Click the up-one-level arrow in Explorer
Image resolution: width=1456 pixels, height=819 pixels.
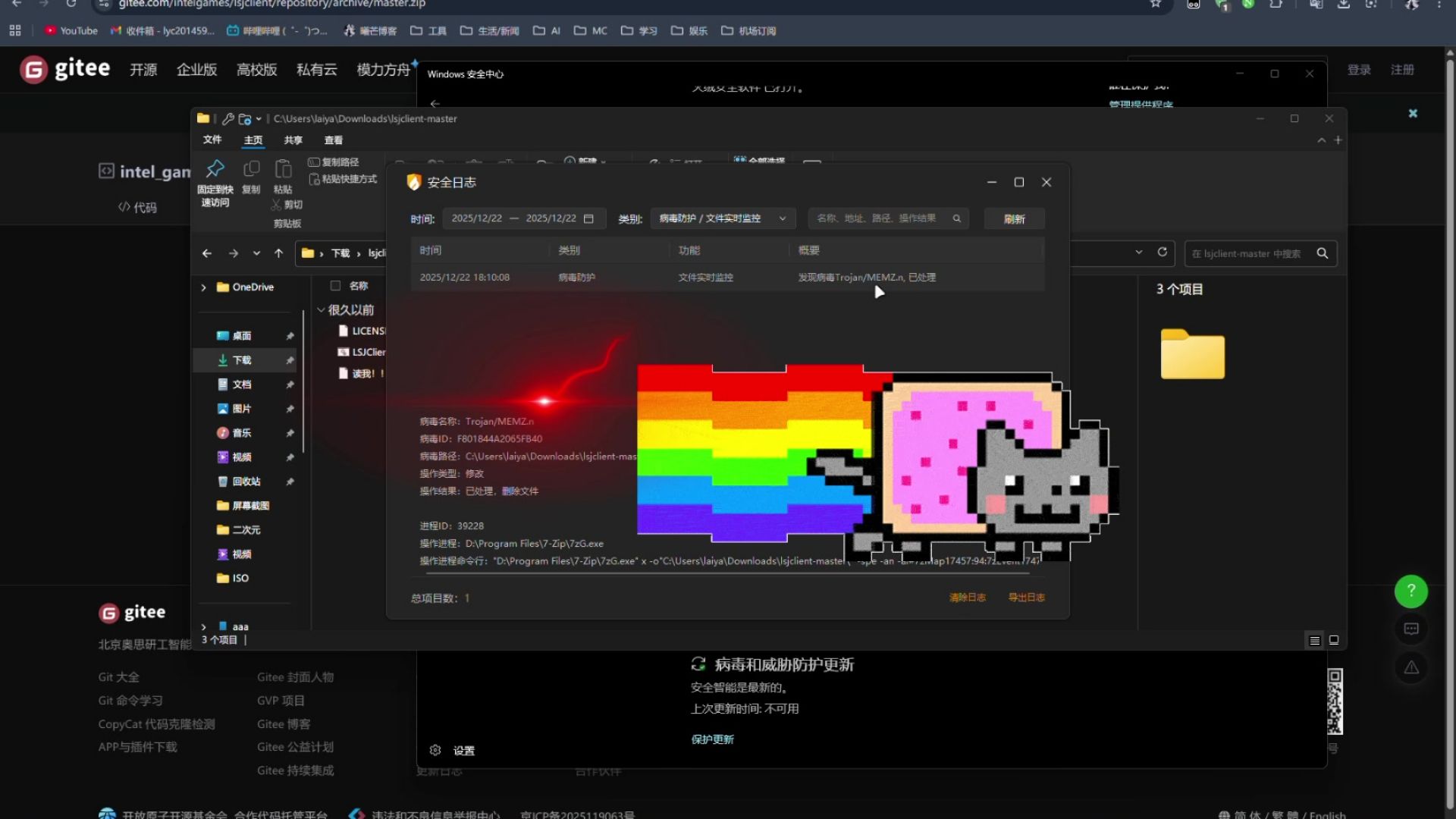point(278,253)
